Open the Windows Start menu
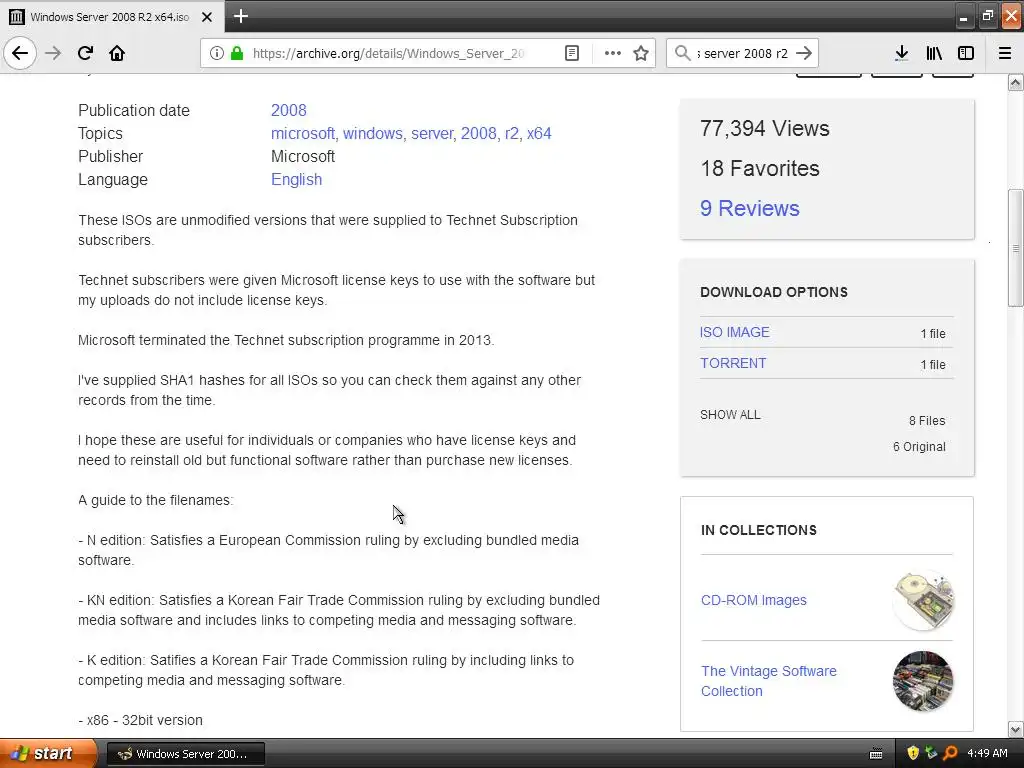 pos(48,753)
